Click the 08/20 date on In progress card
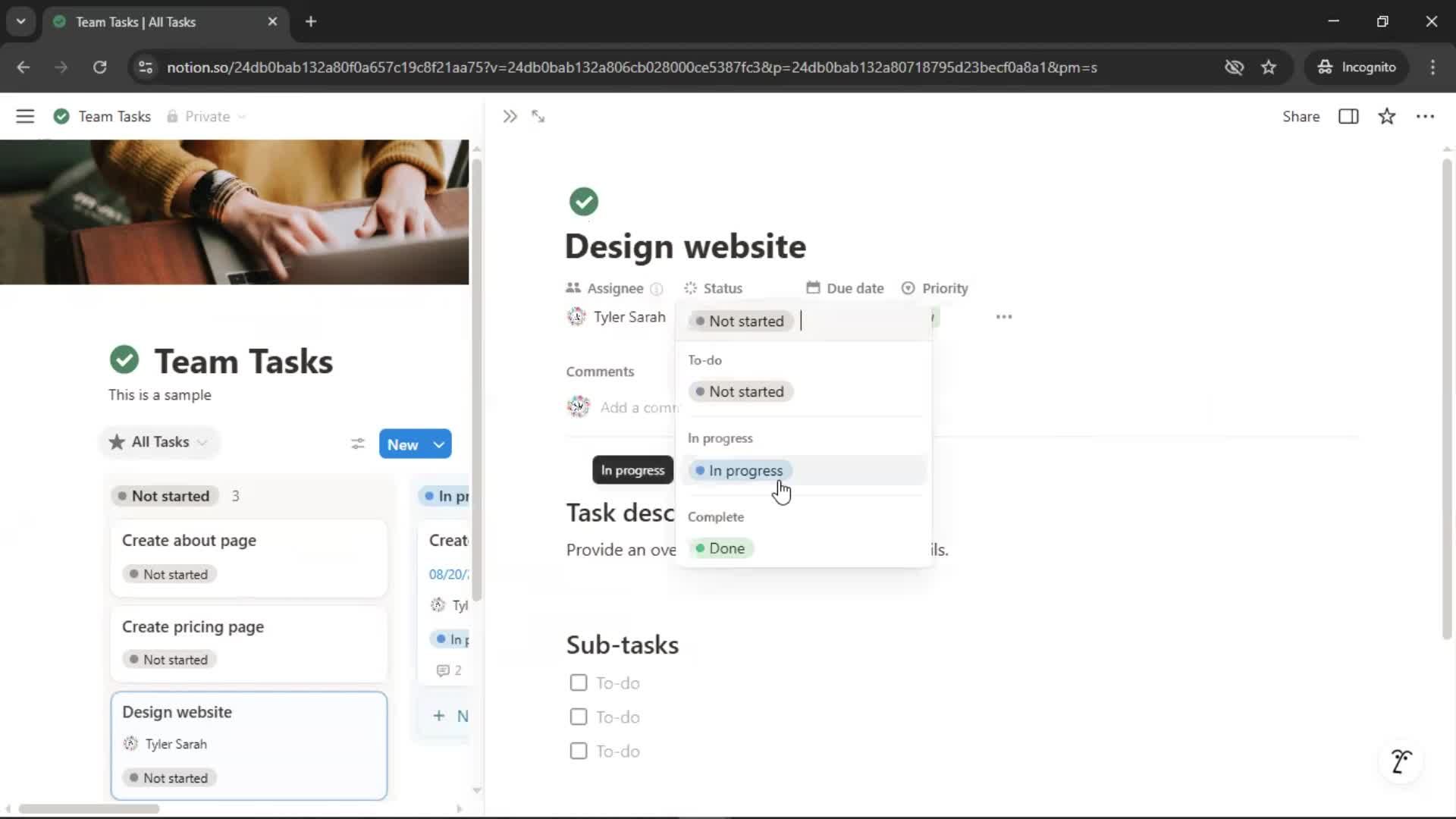1456x819 pixels. point(449,574)
